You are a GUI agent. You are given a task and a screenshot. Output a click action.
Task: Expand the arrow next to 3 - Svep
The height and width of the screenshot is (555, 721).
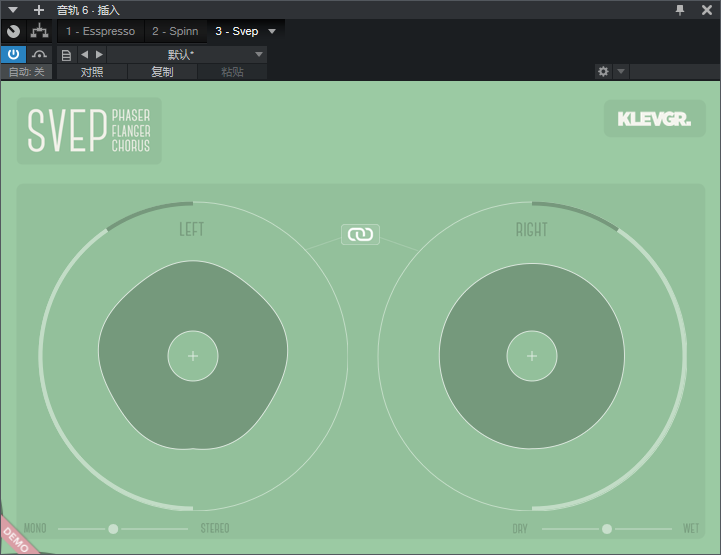pyautogui.click(x=272, y=31)
